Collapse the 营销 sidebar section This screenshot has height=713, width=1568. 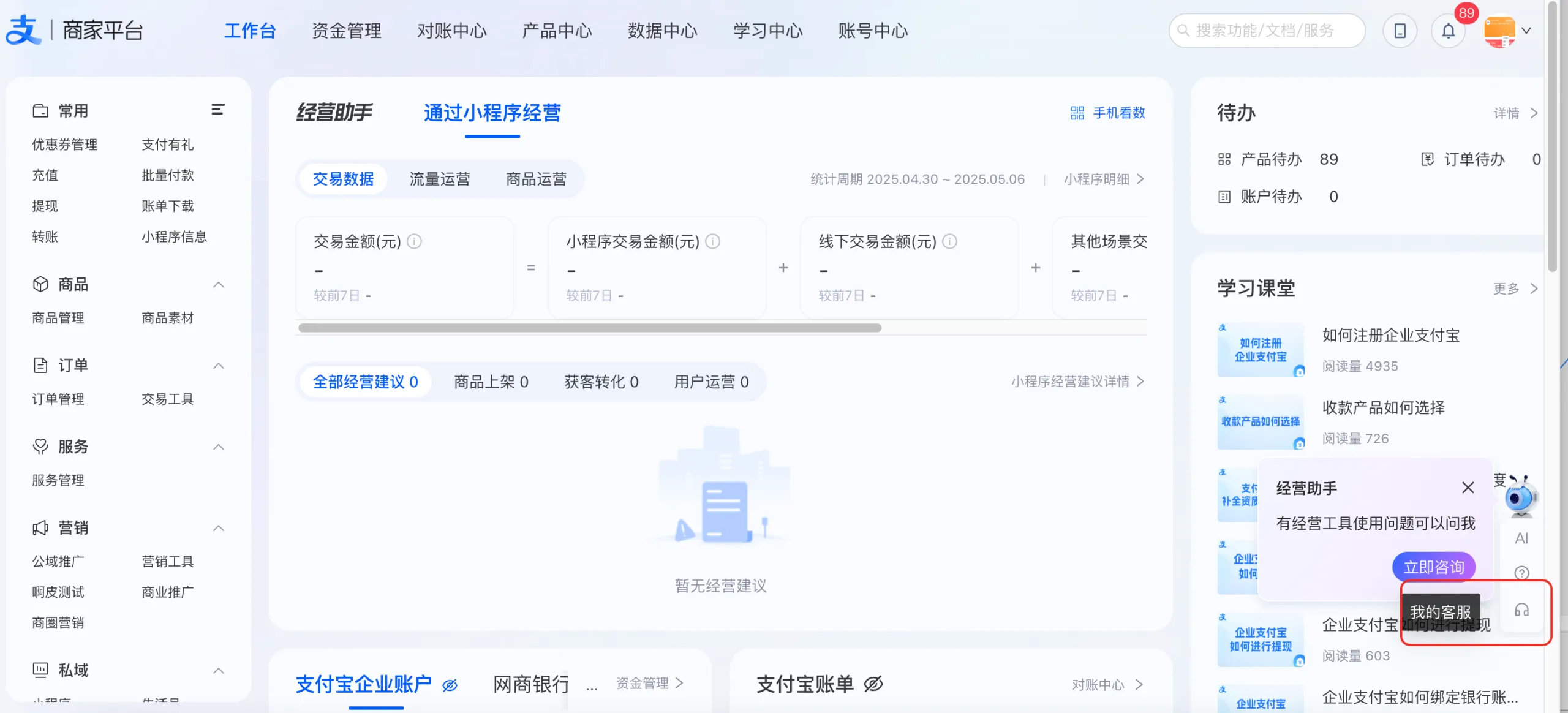tap(219, 528)
